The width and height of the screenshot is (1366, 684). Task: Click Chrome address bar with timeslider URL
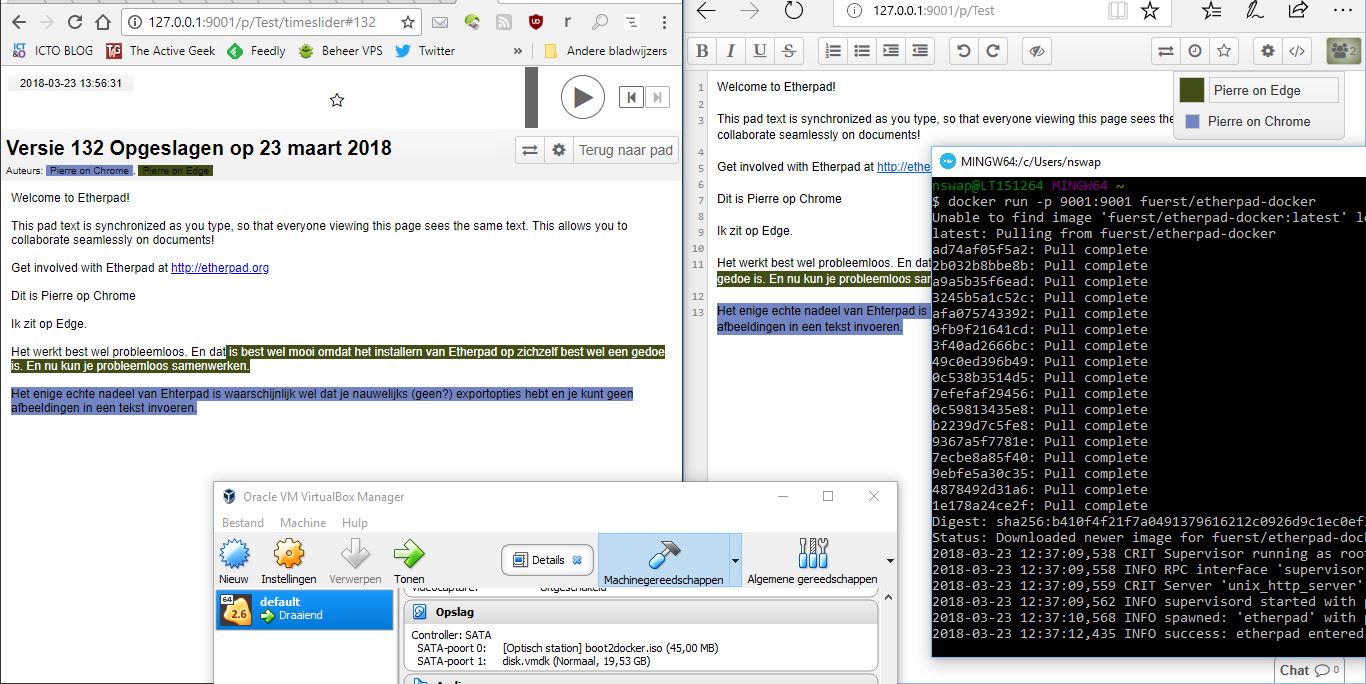click(x=261, y=22)
